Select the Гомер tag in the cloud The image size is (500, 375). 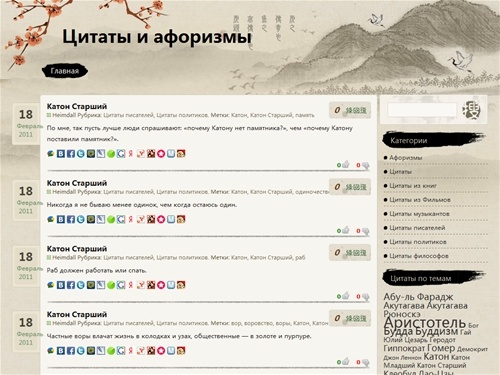441,348
